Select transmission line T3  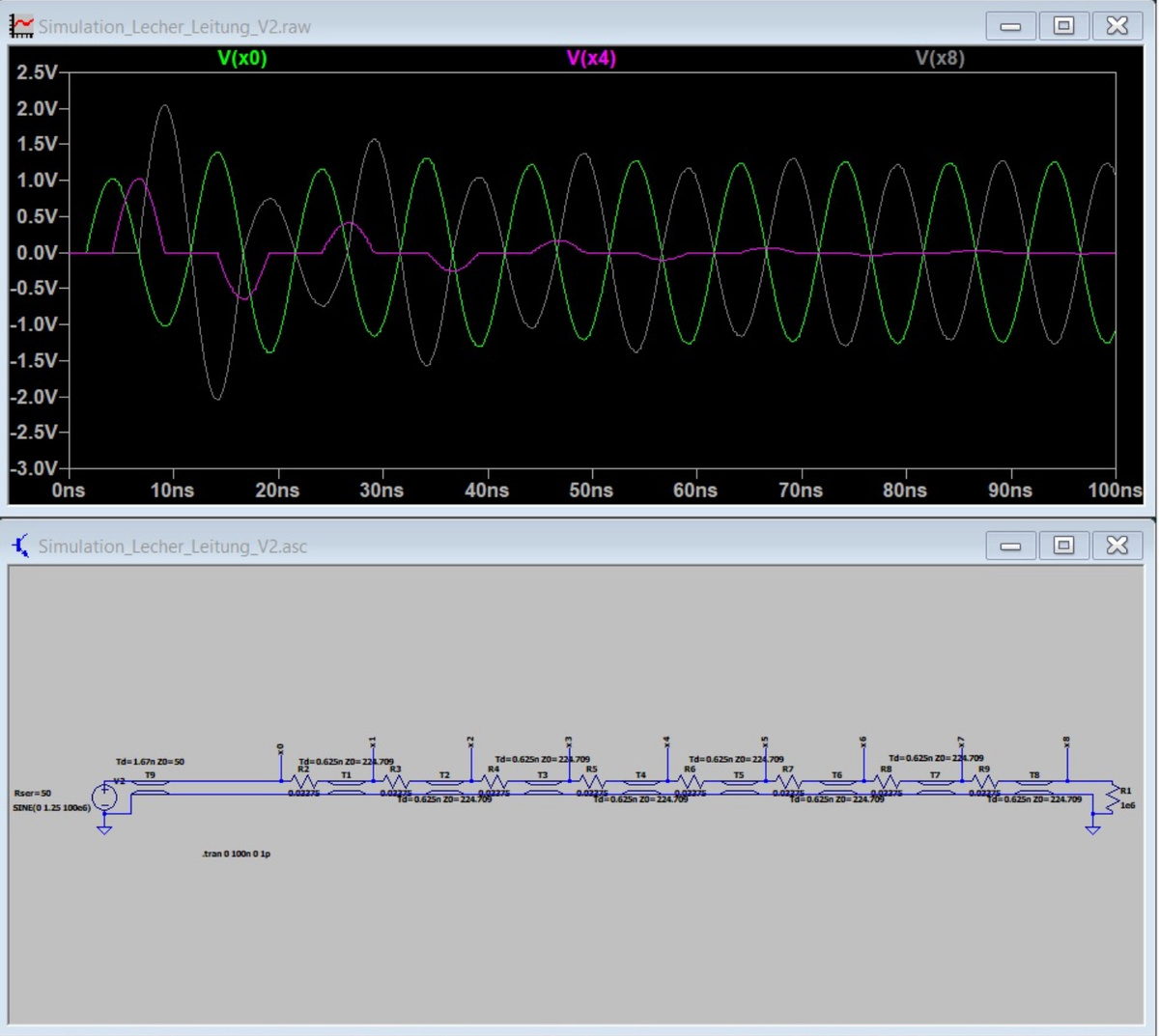pyautogui.click(x=543, y=787)
